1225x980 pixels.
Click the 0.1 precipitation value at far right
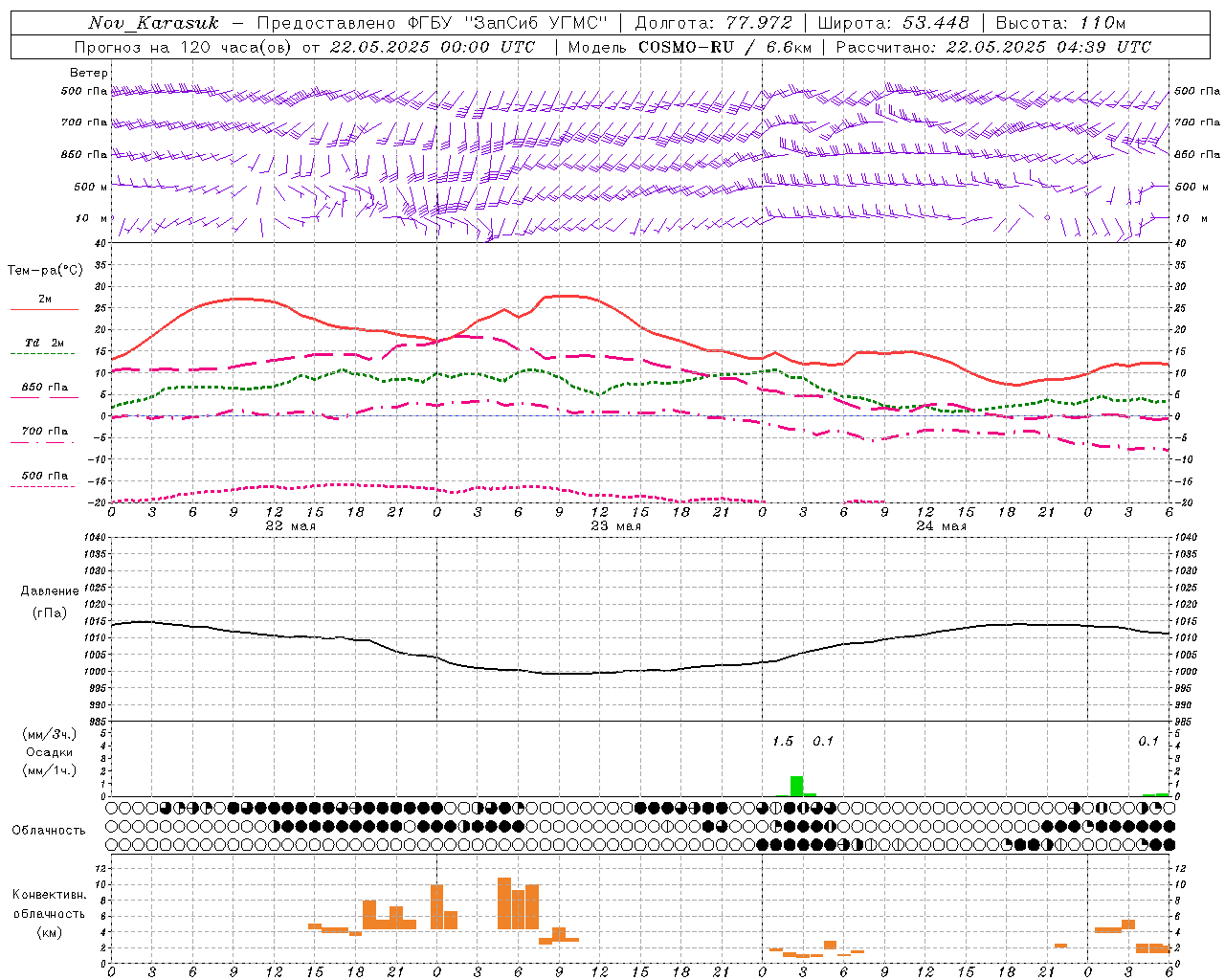[x=1148, y=742]
